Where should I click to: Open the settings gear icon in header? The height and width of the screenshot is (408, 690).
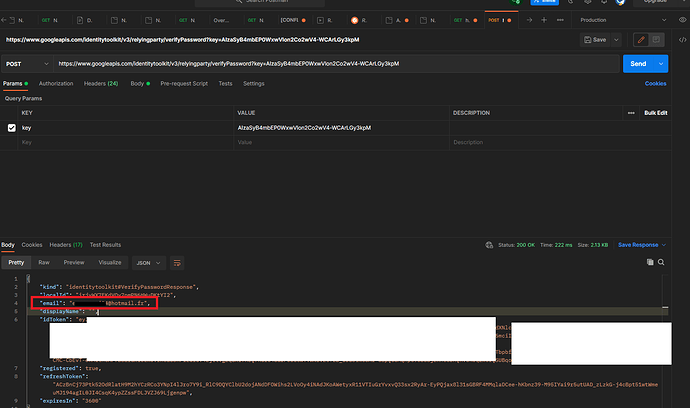(587, 2)
